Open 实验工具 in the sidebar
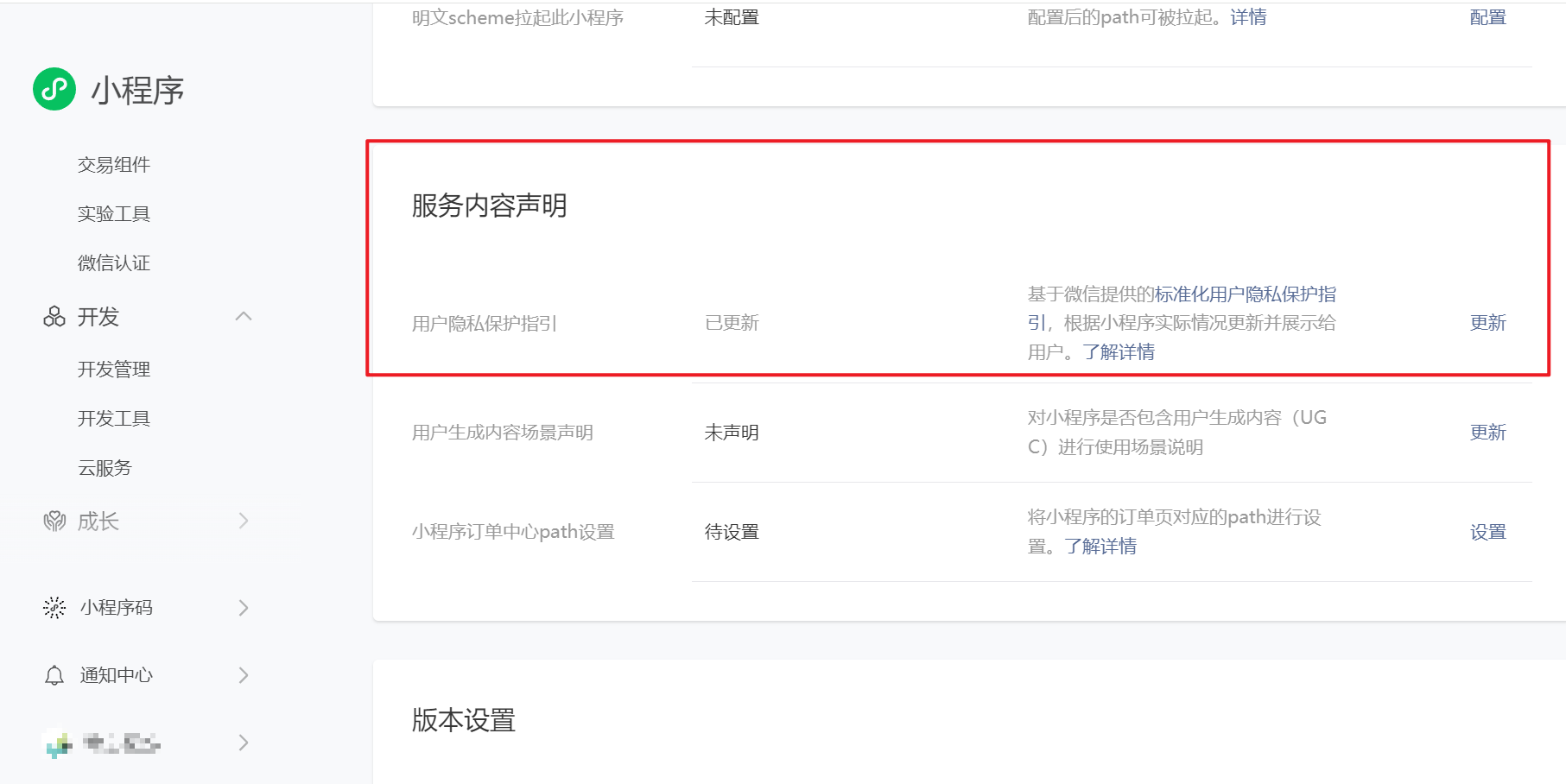The height and width of the screenshot is (784, 1566). coord(114,214)
